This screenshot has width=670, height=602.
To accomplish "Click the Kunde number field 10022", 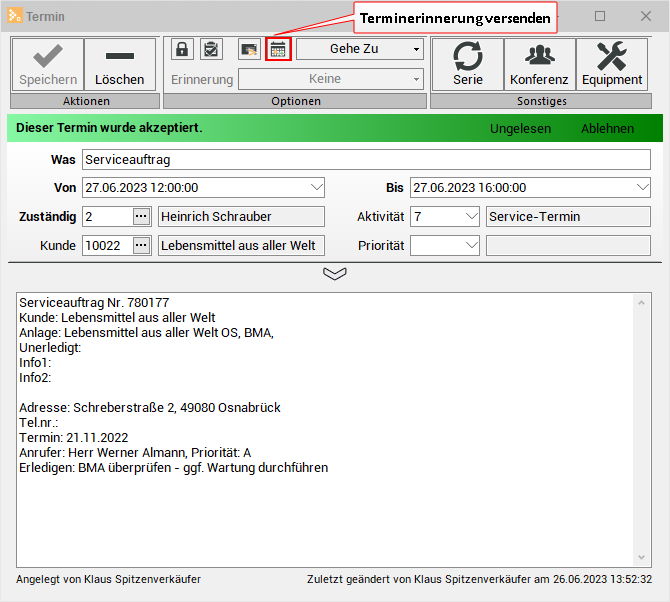I will (108, 246).
